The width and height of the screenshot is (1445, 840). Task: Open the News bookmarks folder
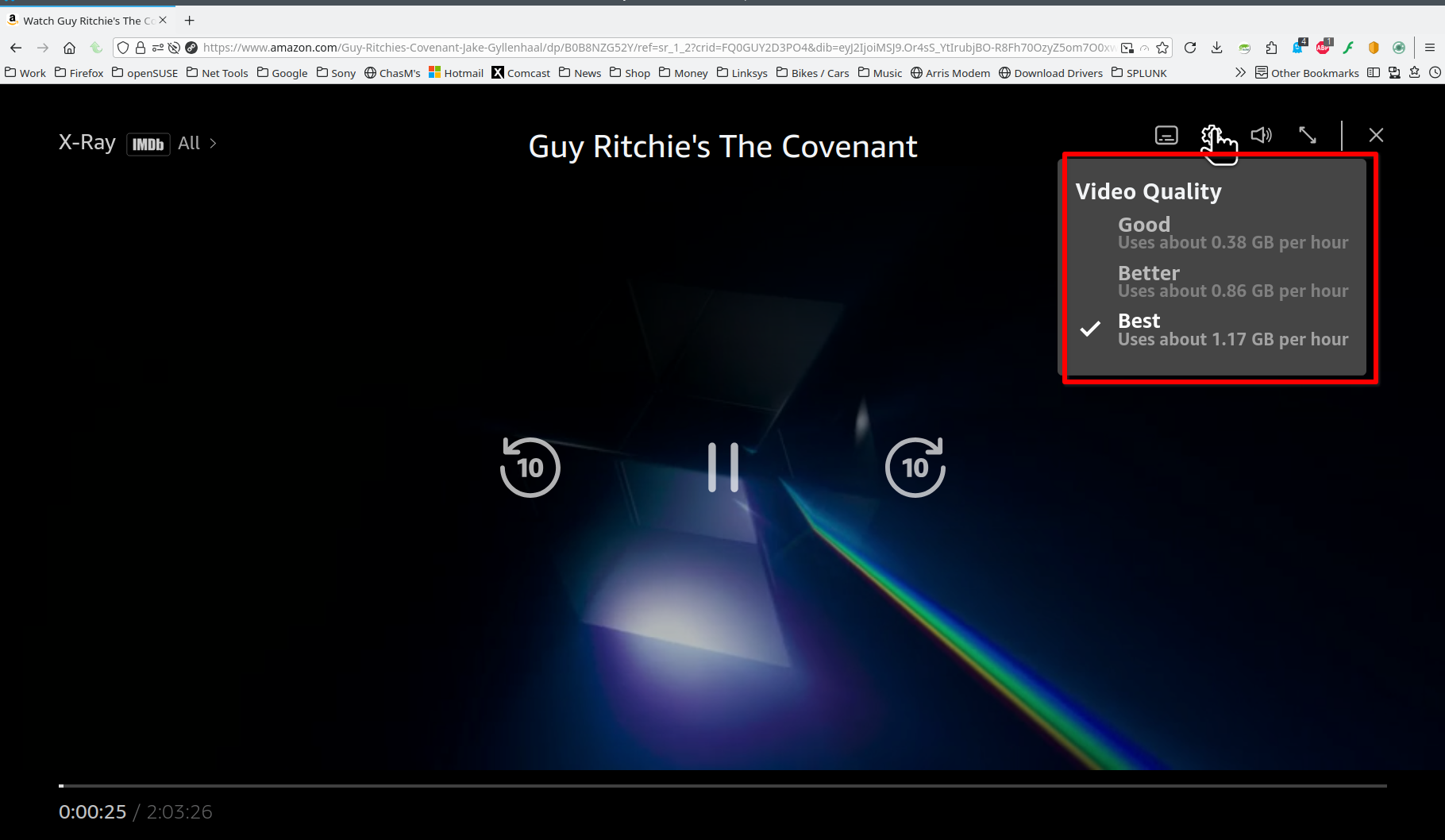(x=580, y=73)
